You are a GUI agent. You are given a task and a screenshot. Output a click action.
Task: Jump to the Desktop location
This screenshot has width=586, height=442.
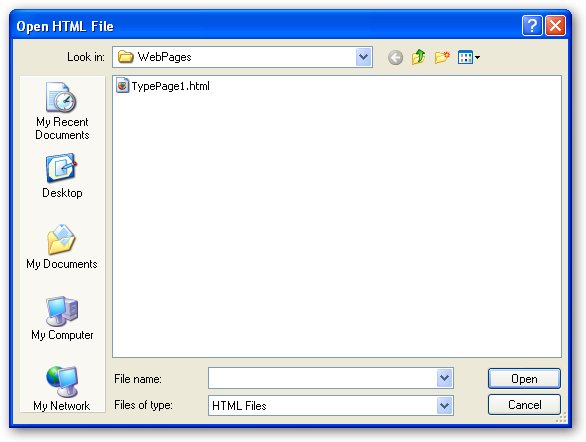[x=62, y=176]
